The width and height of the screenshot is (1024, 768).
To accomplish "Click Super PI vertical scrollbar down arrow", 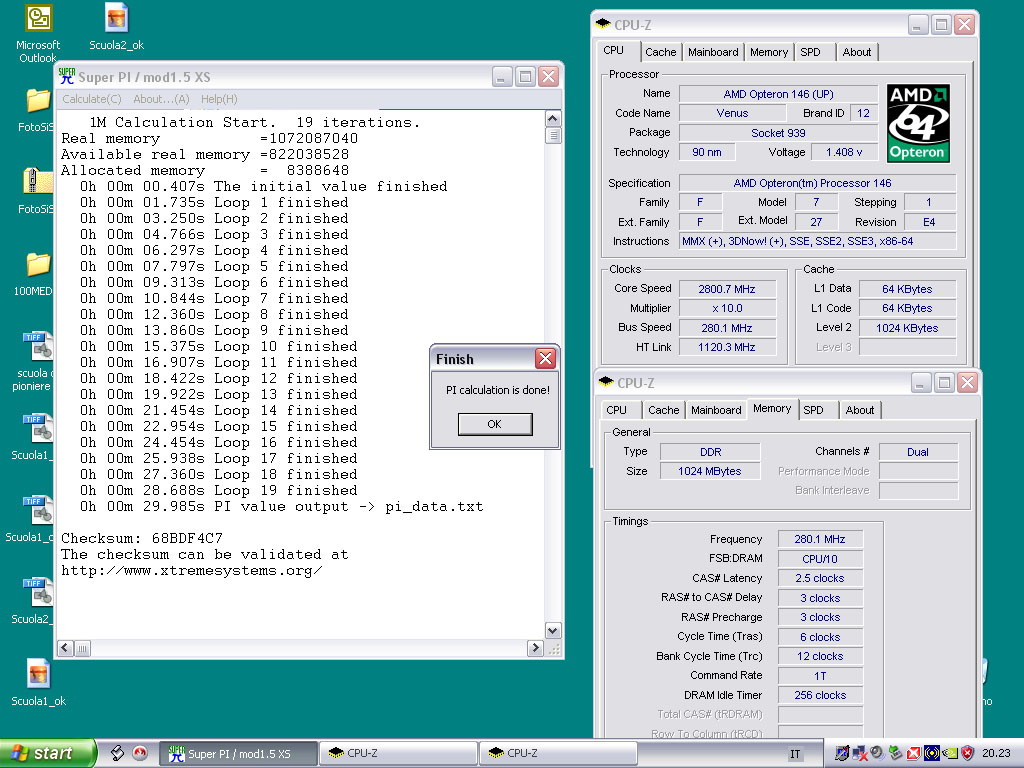I will coord(552,631).
